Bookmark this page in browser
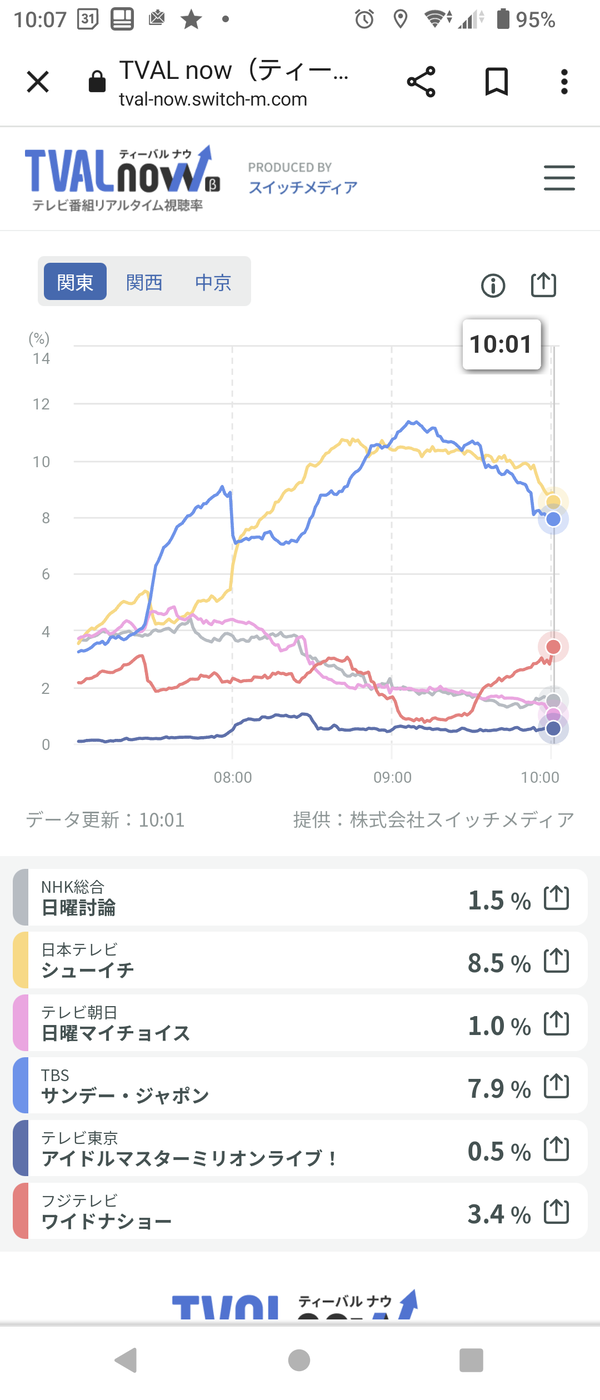The height and width of the screenshot is (1400, 600). (x=496, y=82)
